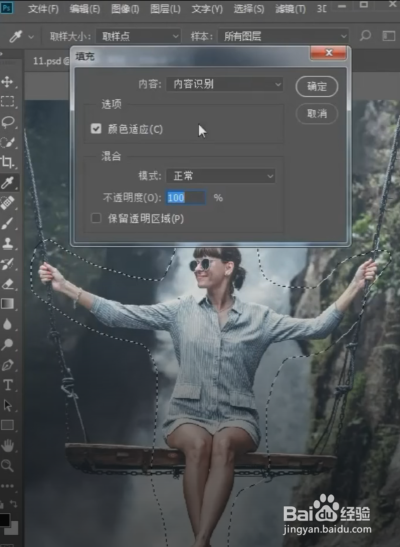Screen dimensions: 400x547
Task: Open the 选择(S) menu
Action: click(249, 9)
